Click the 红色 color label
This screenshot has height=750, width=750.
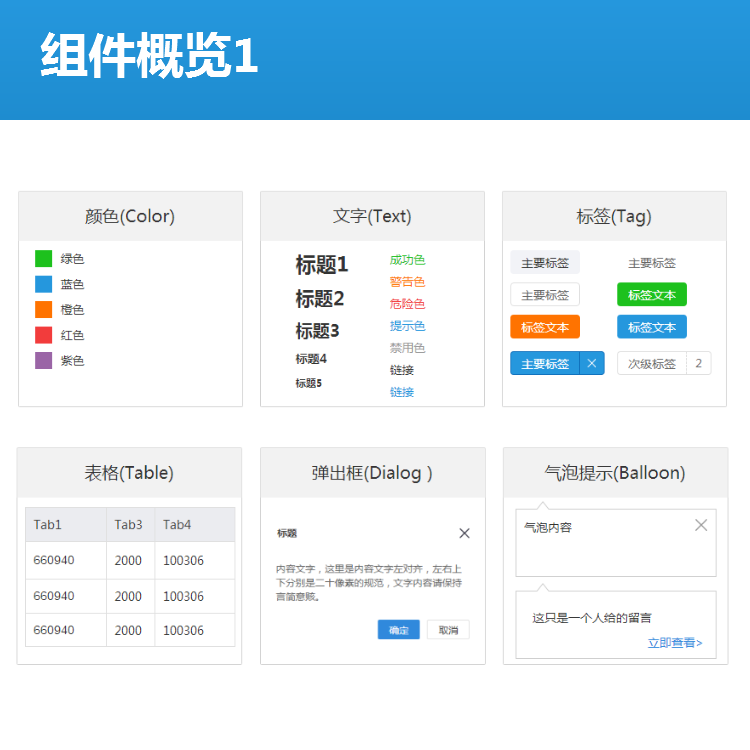72,335
